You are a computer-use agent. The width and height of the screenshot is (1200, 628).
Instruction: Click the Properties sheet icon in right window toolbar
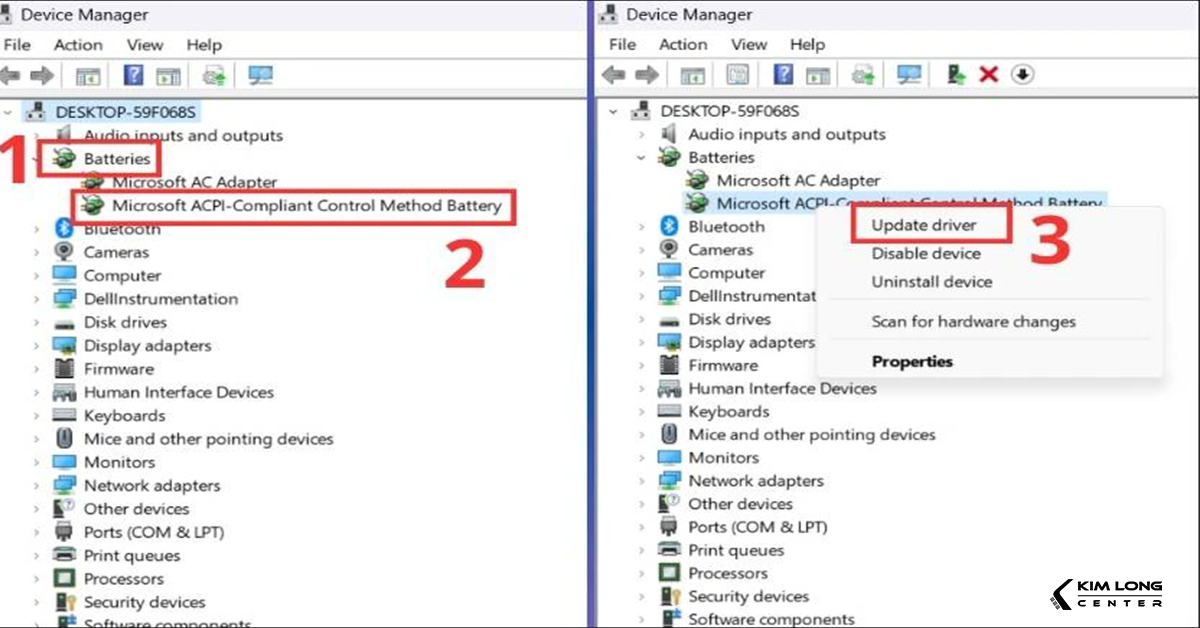[738, 75]
